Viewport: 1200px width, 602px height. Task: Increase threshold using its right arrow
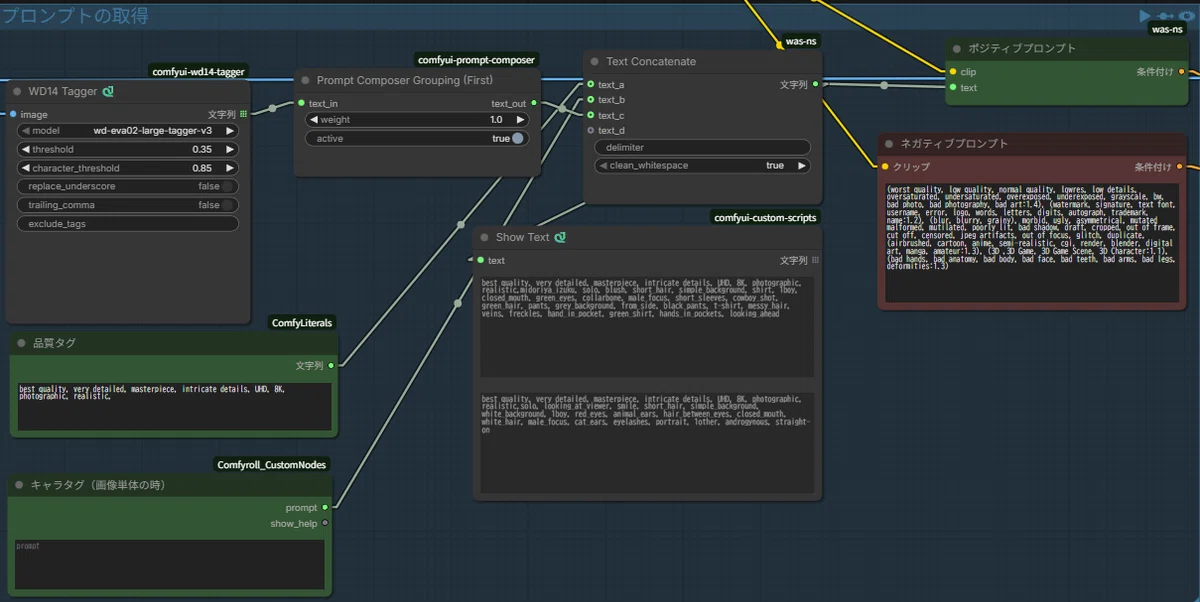pyautogui.click(x=230, y=149)
